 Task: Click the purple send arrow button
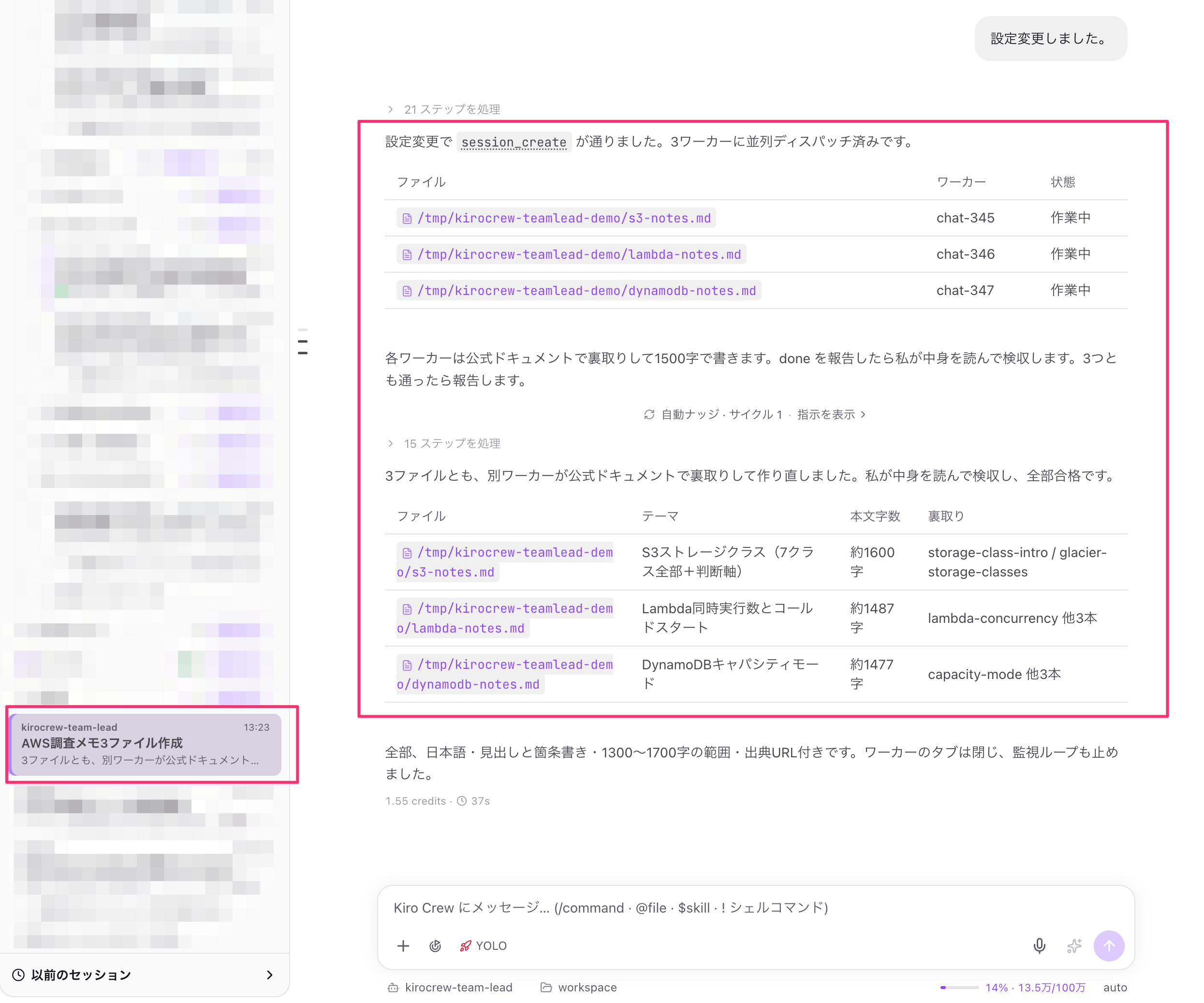click(x=1109, y=945)
